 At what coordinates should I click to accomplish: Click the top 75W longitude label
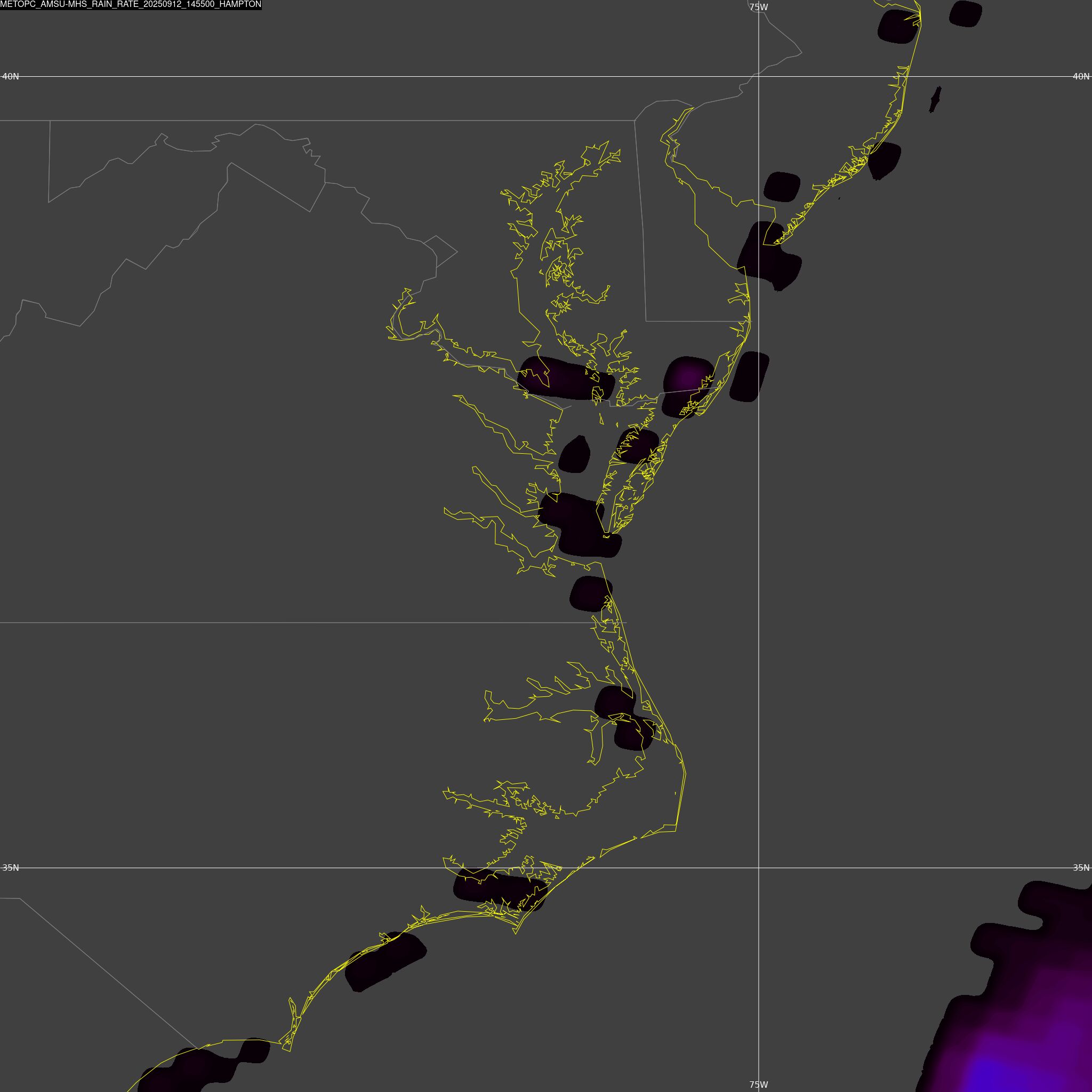point(759,7)
